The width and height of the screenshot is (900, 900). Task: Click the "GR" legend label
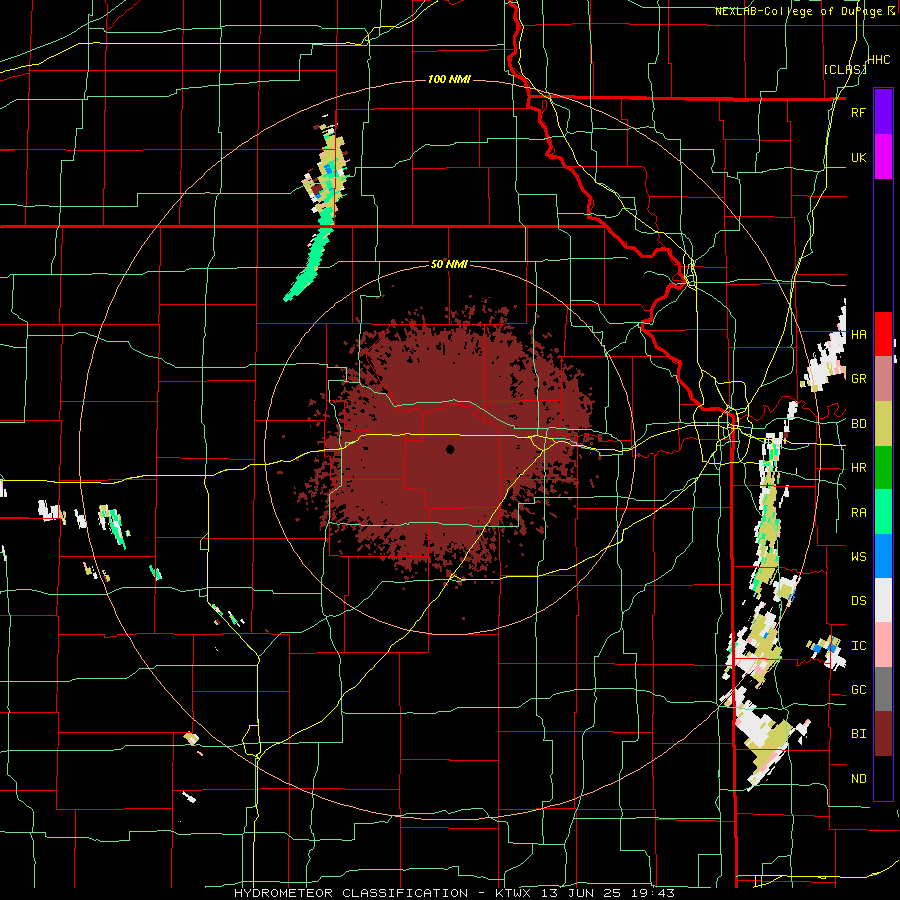(858, 379)
